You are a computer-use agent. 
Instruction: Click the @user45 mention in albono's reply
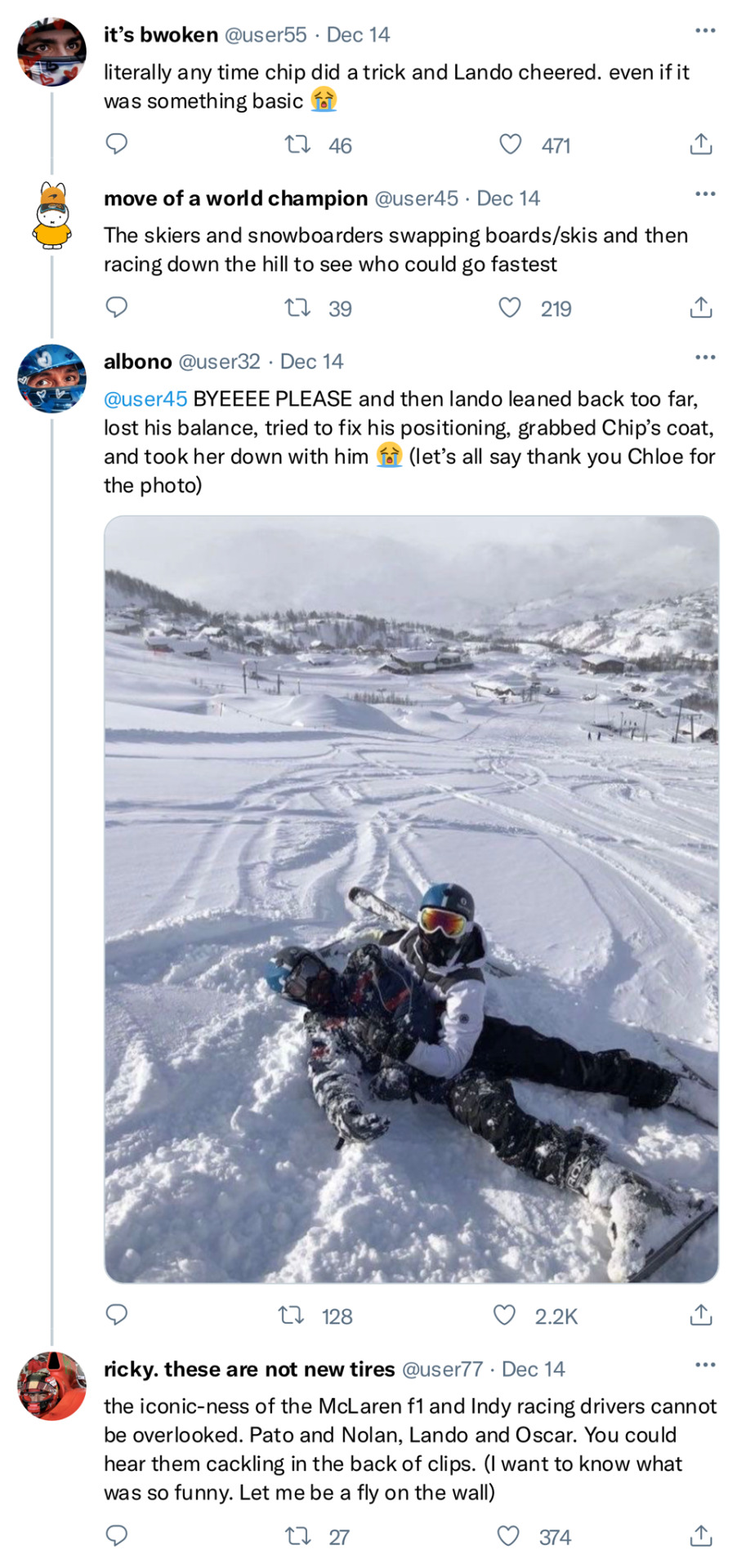pyautogui.click(x=145, y=399)
